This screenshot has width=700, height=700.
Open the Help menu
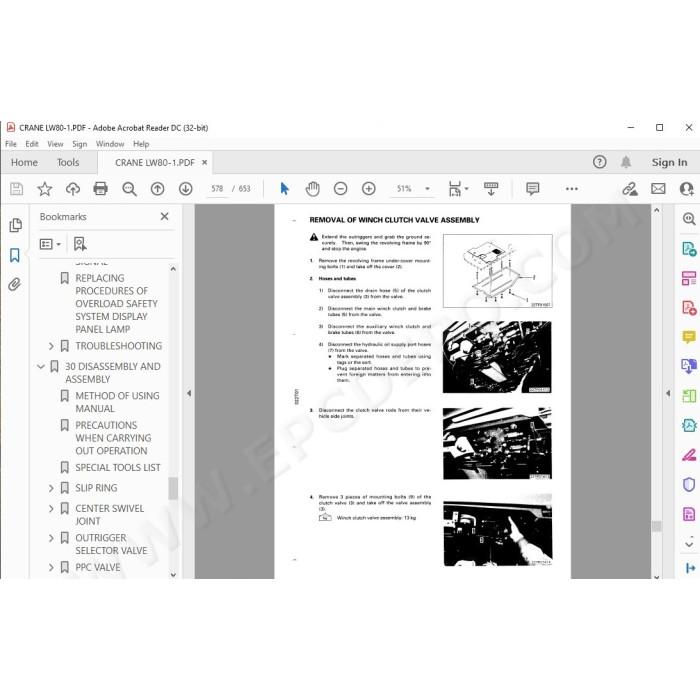(x=141, y=144)
